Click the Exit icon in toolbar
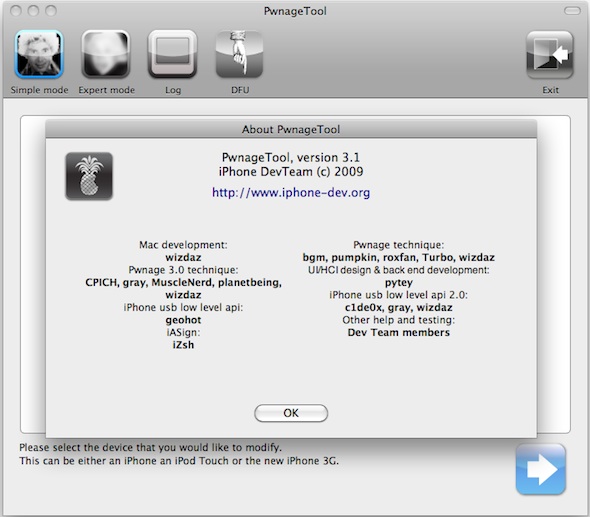The height and width of the screenshot is (517, 590). (x=550, y=55)
